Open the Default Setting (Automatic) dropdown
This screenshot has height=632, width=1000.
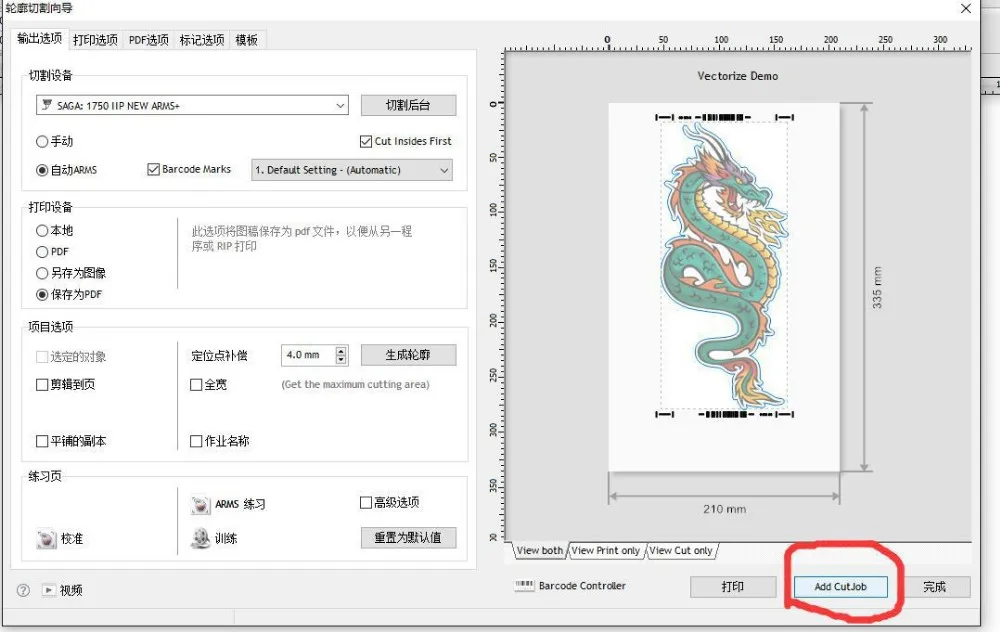(352, 170)
